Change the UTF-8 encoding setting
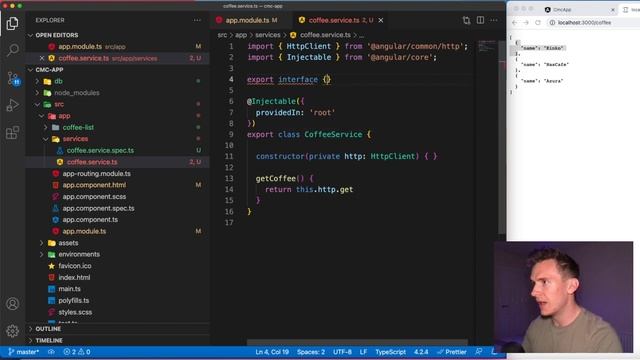Image resolution: width=640 pixels, height=360 pixels. pos(342,352)
